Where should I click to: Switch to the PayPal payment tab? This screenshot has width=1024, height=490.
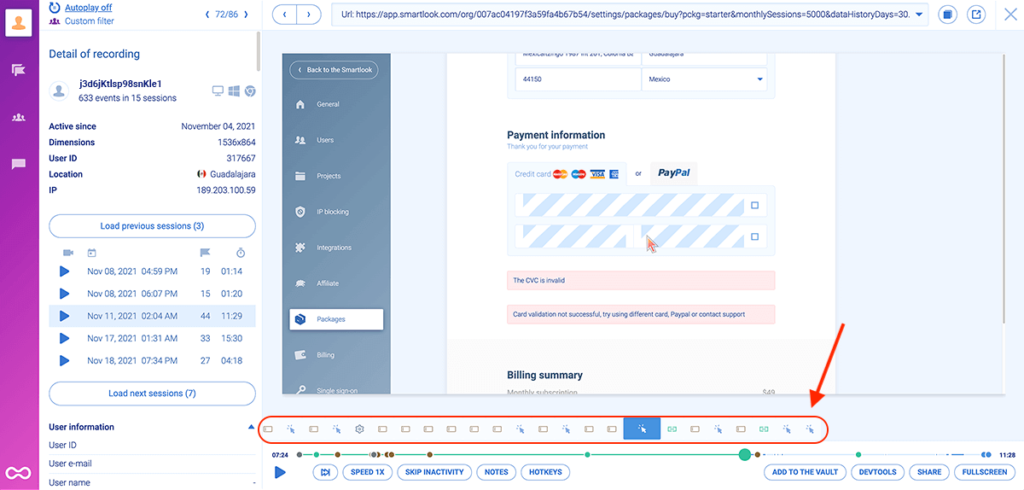(x=674, y=174)
